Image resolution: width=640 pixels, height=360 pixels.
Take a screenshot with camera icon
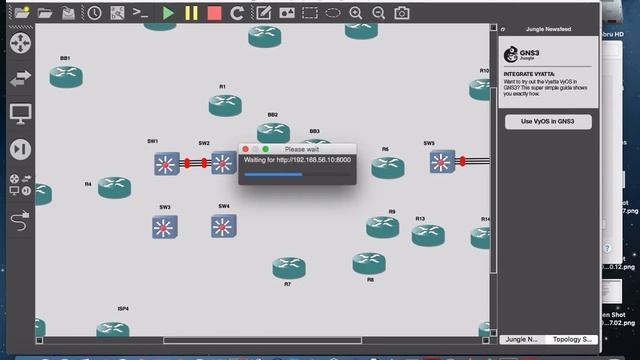click(402, 13)
